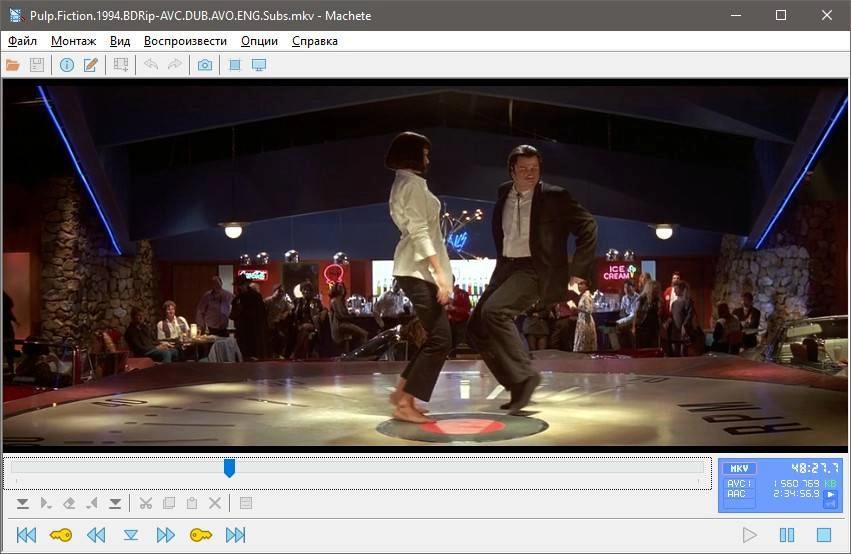Click the blue square fit-to-window icon
The width and height of the screenshot is (851, 554).
[x=235, y=65]
